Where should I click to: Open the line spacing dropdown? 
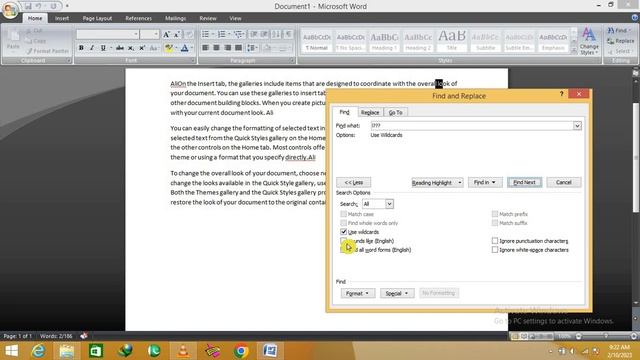click(x=252, y=48)
